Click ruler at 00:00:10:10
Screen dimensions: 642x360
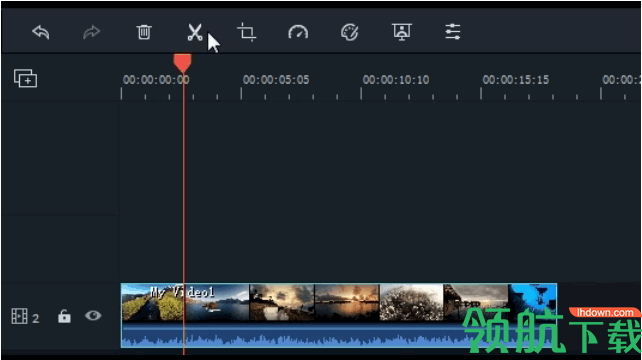396,79
